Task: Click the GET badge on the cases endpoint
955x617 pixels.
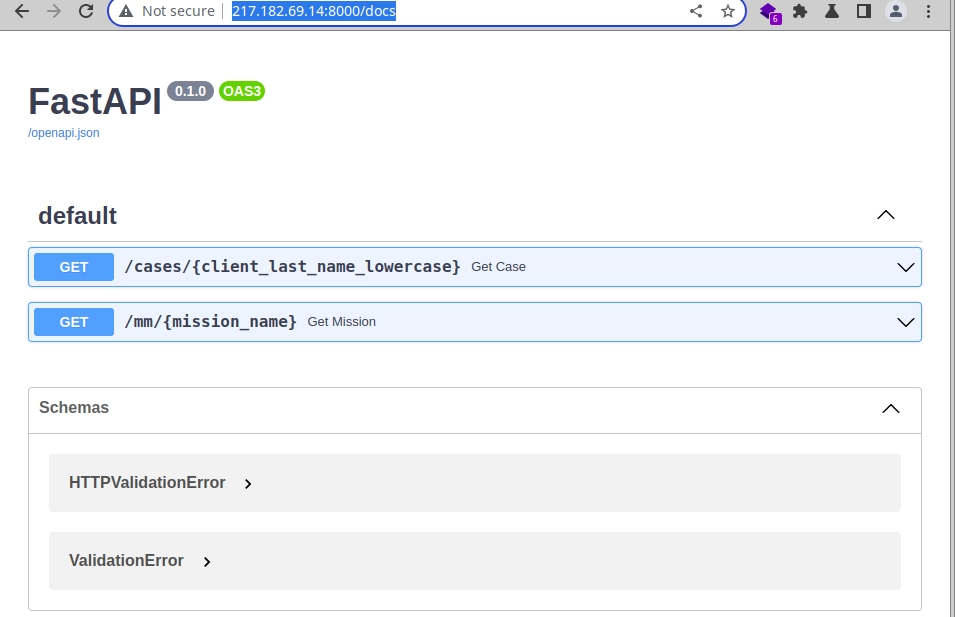Action: [x=73, y=267]
